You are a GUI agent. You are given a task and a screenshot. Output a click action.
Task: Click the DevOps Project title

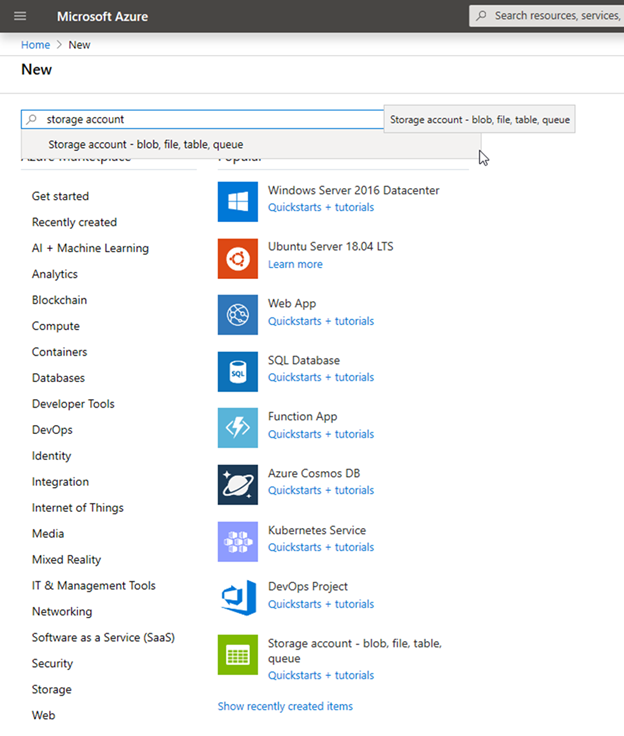click(x=308, y=587)
